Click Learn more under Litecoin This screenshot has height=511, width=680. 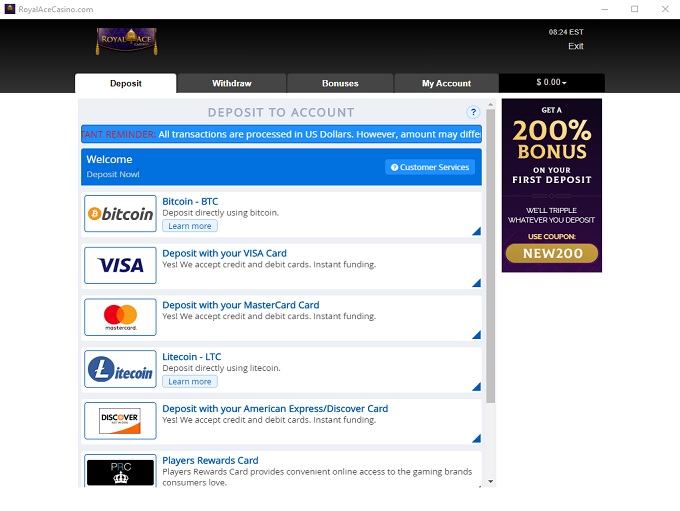pyautogui.click(x=190, y=382)
